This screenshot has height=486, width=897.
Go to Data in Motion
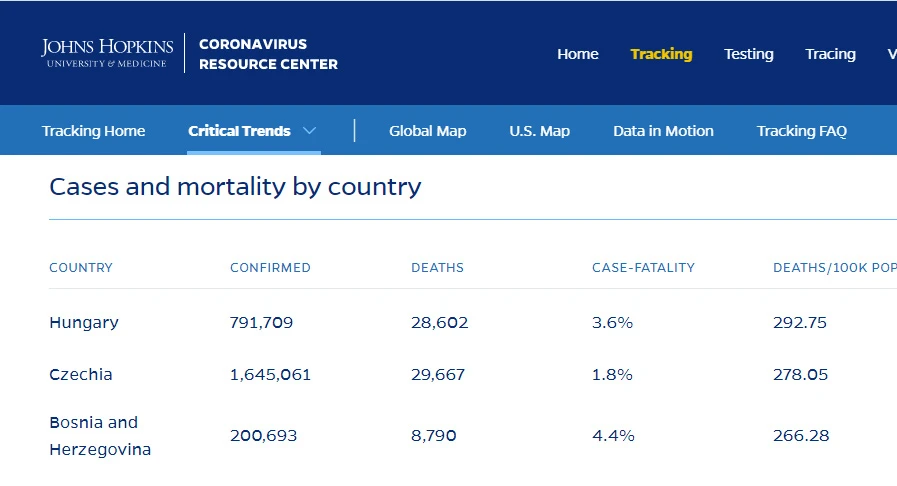point(664,131)
